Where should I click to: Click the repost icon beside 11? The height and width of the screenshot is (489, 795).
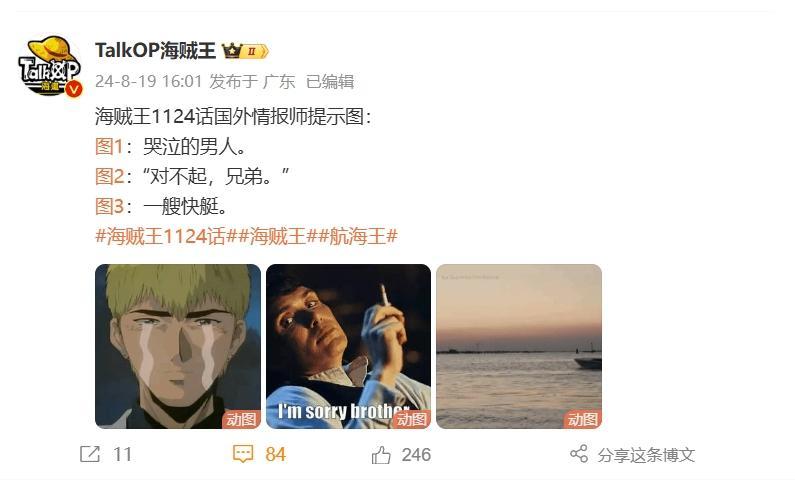[90, 454]
